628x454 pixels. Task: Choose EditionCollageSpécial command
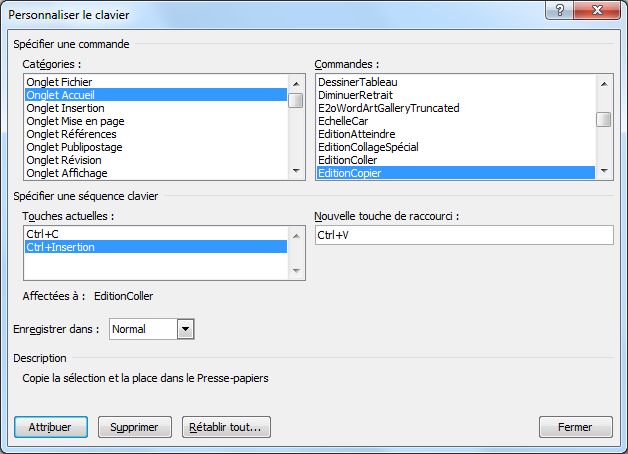click(368, 147)
